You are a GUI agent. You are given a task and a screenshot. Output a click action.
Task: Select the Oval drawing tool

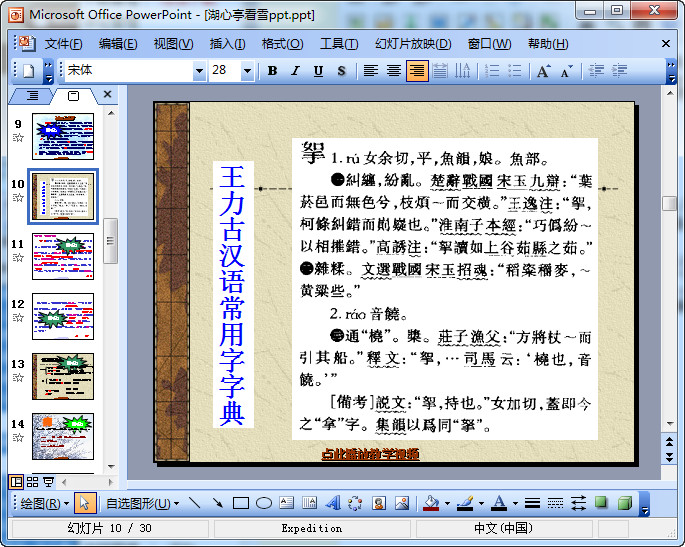[x=263, y=503]
